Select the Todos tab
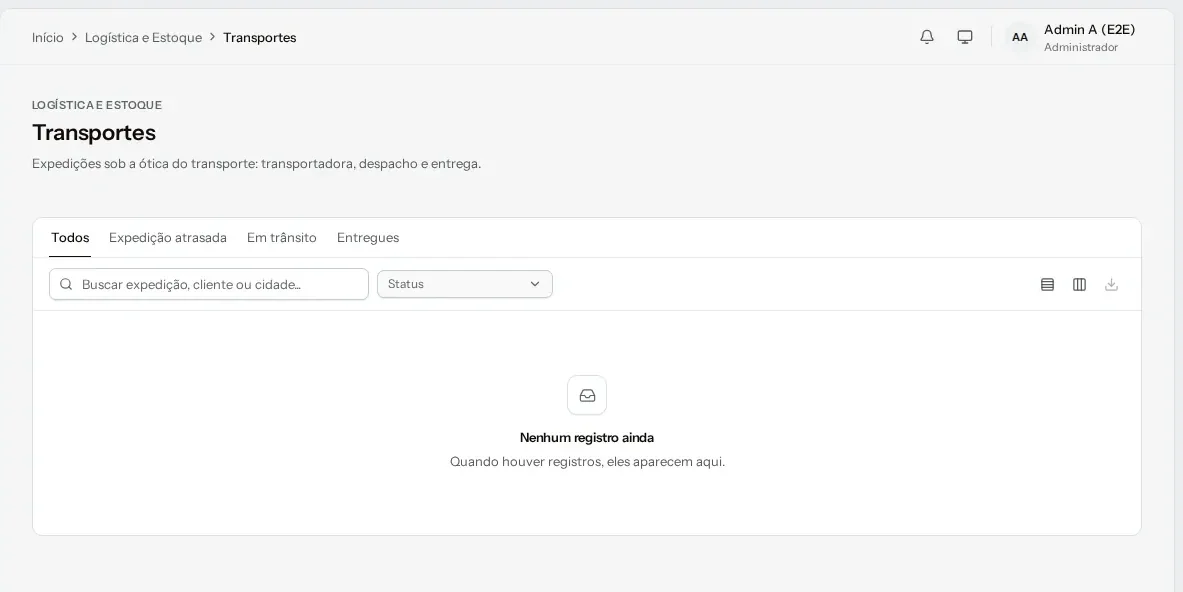1183x592 pixels. click(x=70, y=238)
